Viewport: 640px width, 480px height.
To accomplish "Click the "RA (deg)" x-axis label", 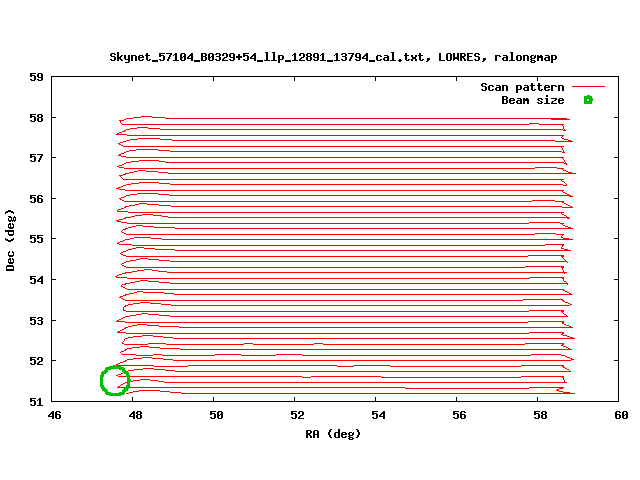I will tap(333, 433).
